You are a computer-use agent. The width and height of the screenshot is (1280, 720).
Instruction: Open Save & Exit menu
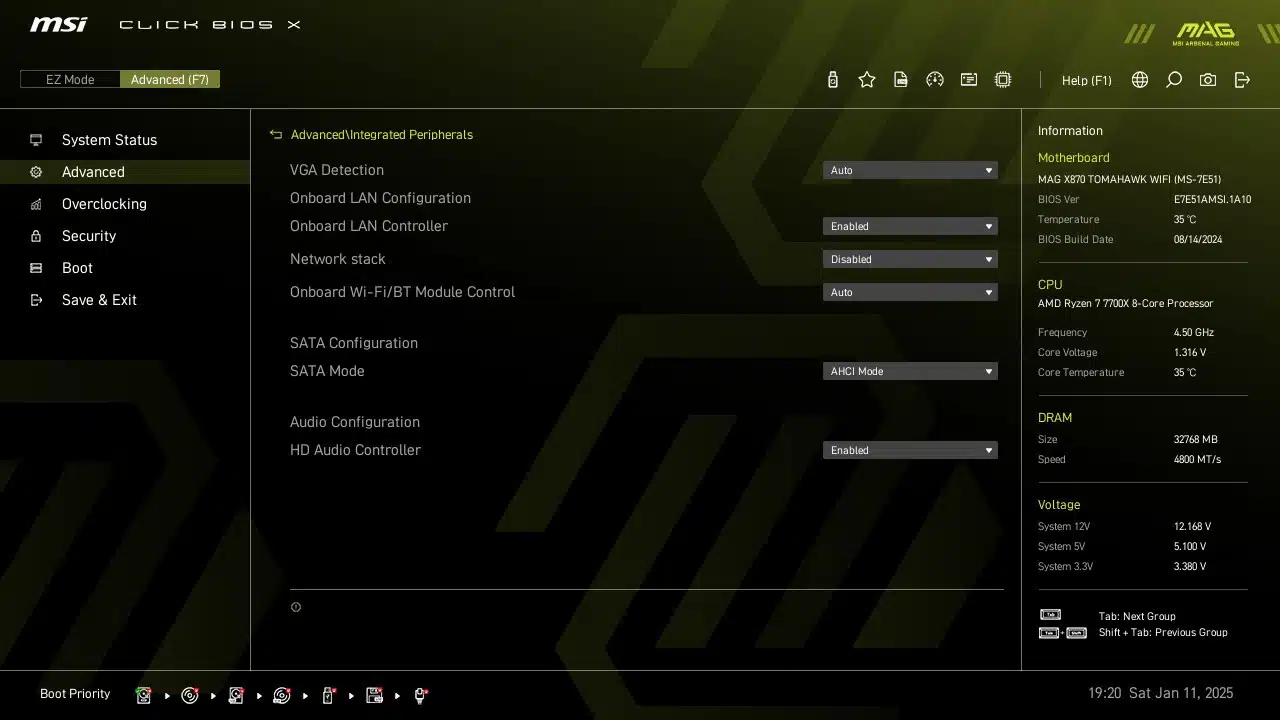pyautogui.click(x=99, y=300)
